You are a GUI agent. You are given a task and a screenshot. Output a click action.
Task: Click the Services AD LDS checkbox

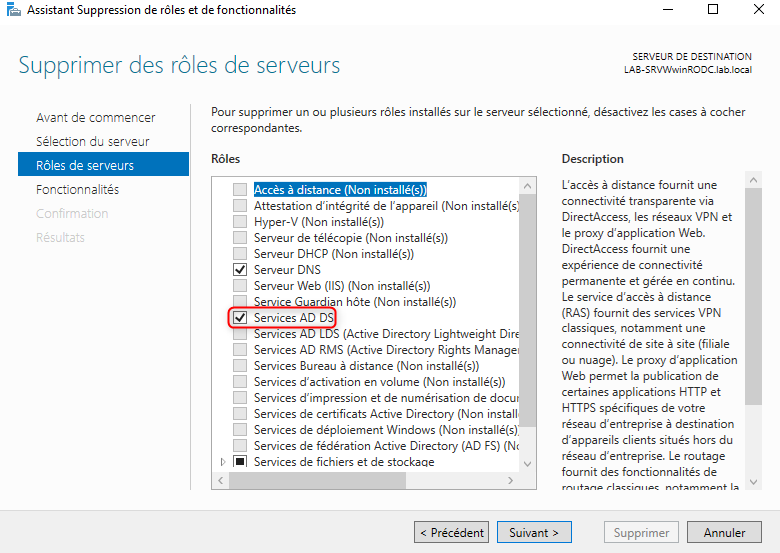(240, 334)
